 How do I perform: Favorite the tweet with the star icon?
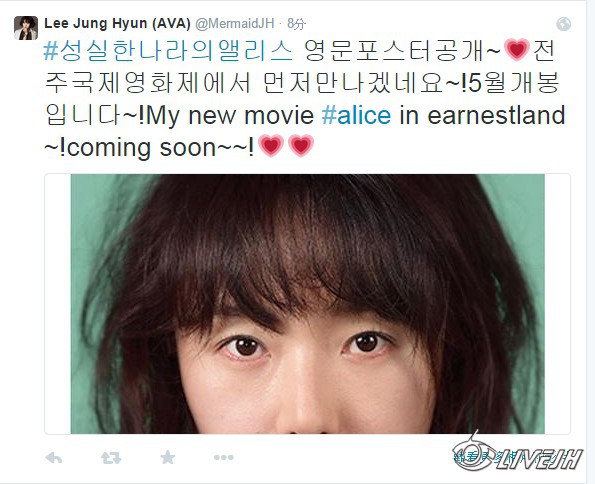(167, 457)
